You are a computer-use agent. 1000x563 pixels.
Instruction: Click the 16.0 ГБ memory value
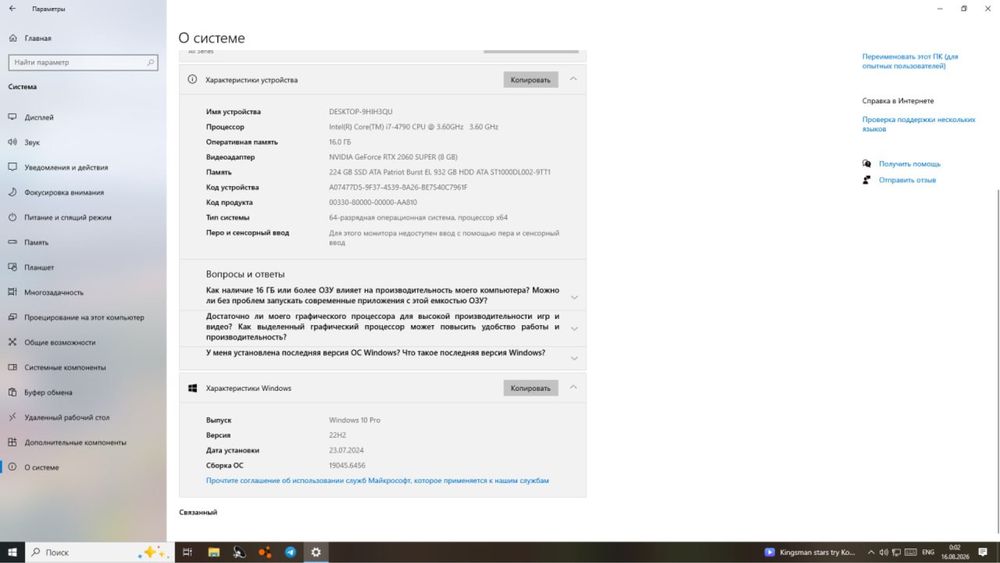click(x=339, y=142)
